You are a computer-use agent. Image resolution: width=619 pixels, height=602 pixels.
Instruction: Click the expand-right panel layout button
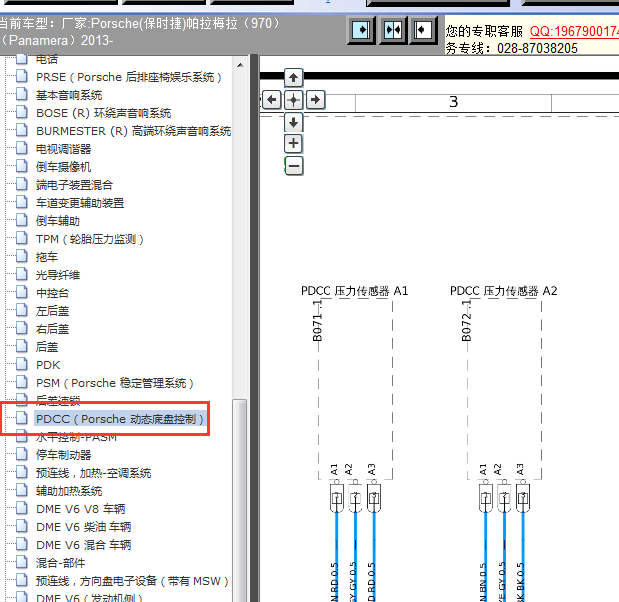coord(361,30)
